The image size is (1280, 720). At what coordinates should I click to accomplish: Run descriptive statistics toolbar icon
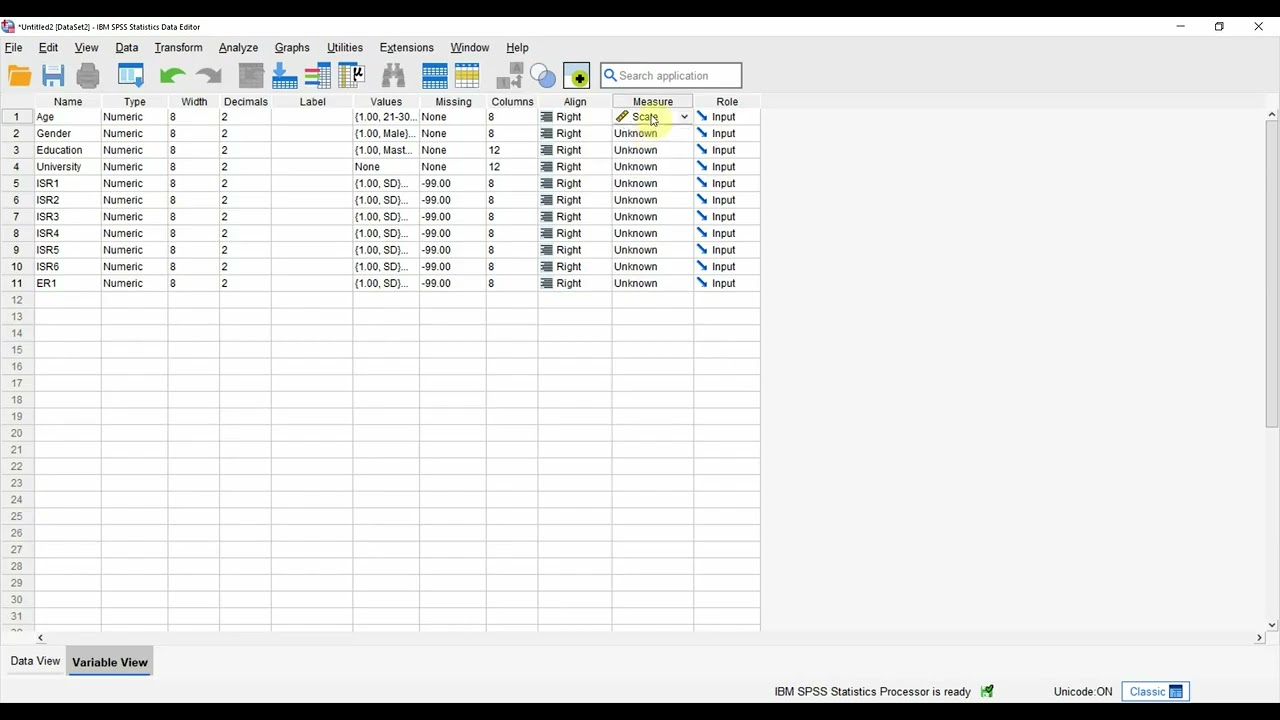tap(351, 76)
